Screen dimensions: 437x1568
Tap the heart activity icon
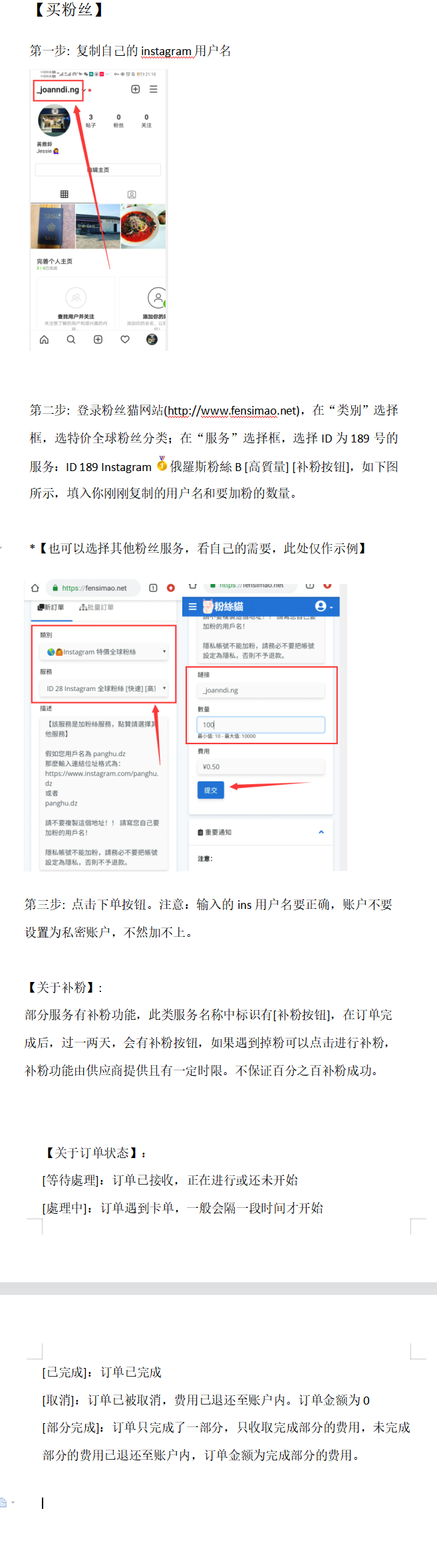click(x=125, y=340)
